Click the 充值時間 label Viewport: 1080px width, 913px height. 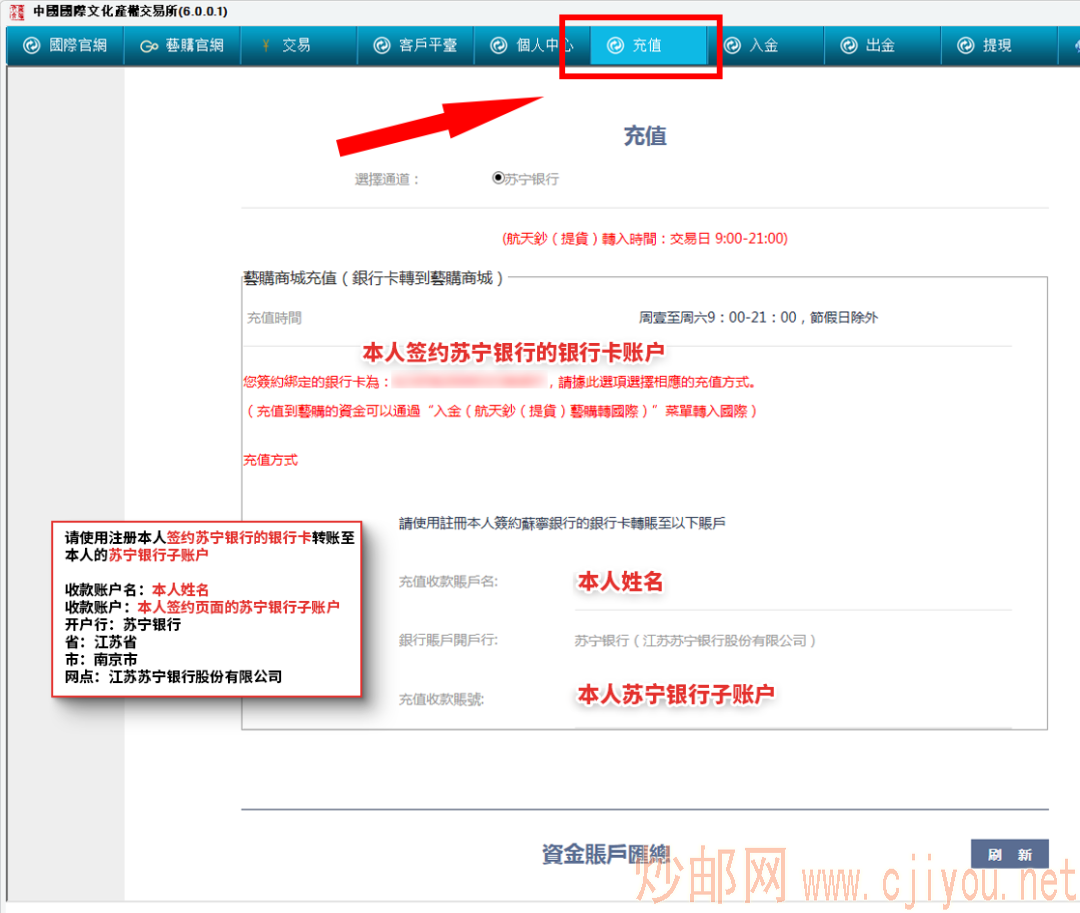[274, 317]
